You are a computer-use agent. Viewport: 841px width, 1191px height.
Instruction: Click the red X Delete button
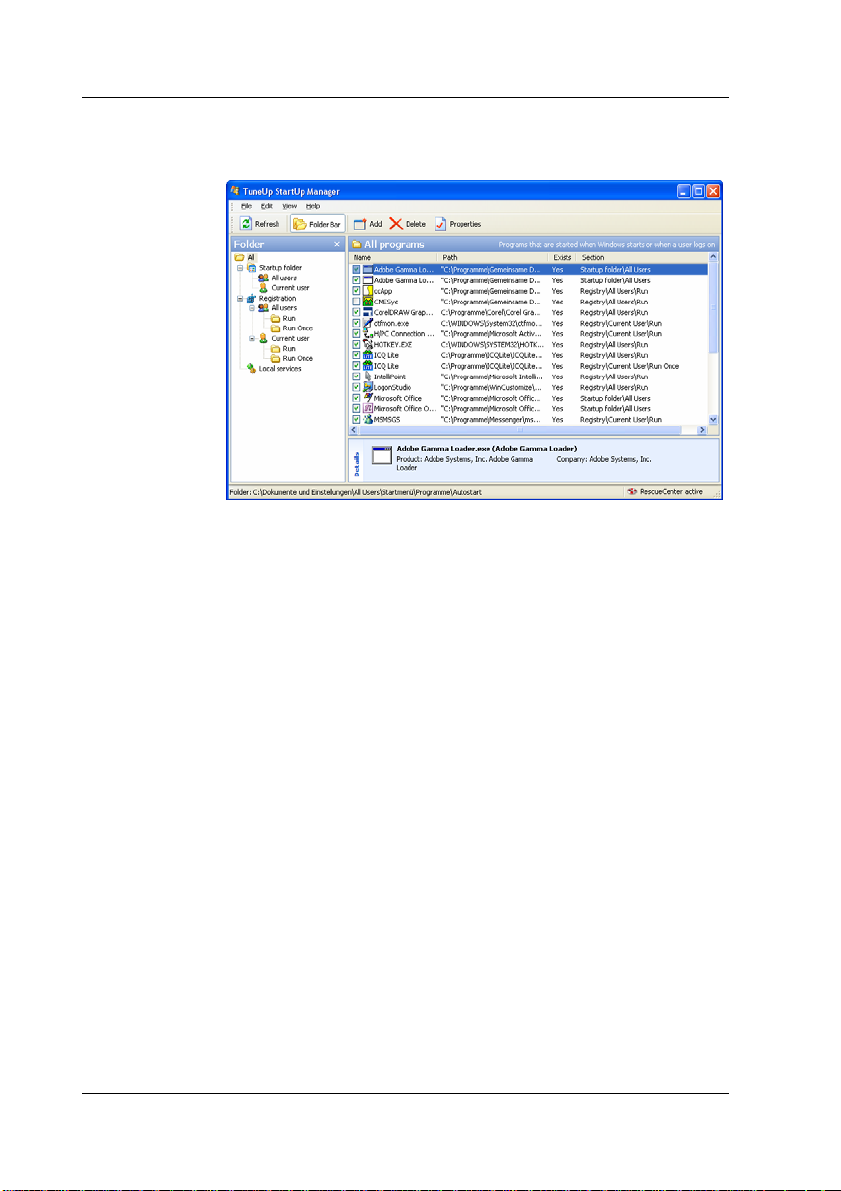407,224
